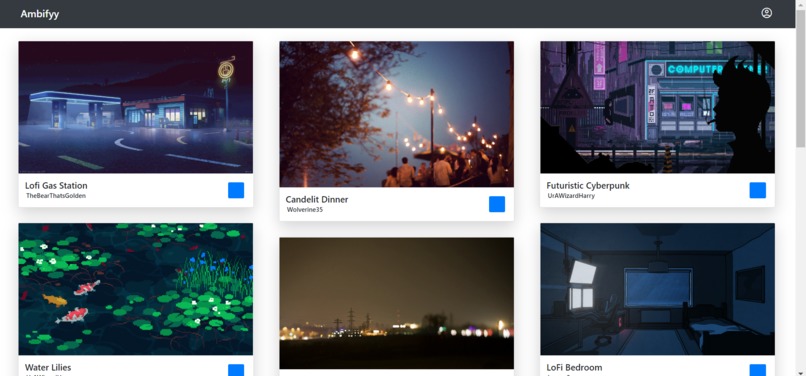
Task: Open the Candelit Dinner string lights thumbnail
Action: click(396, 114)
